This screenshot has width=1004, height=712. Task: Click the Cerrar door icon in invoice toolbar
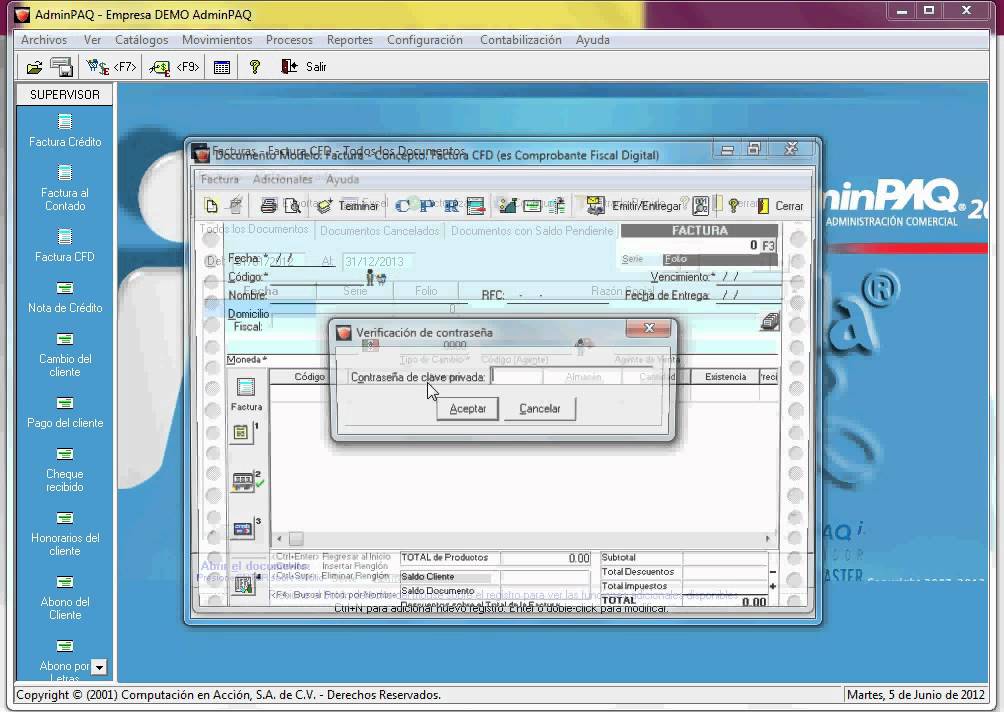(x=780, y=206)
